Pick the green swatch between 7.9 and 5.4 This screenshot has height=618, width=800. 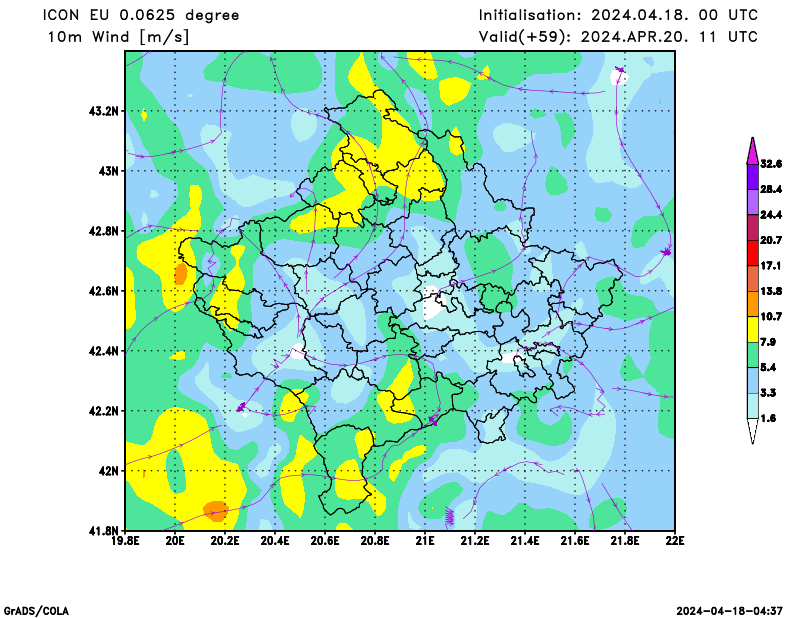coord(753,355)
